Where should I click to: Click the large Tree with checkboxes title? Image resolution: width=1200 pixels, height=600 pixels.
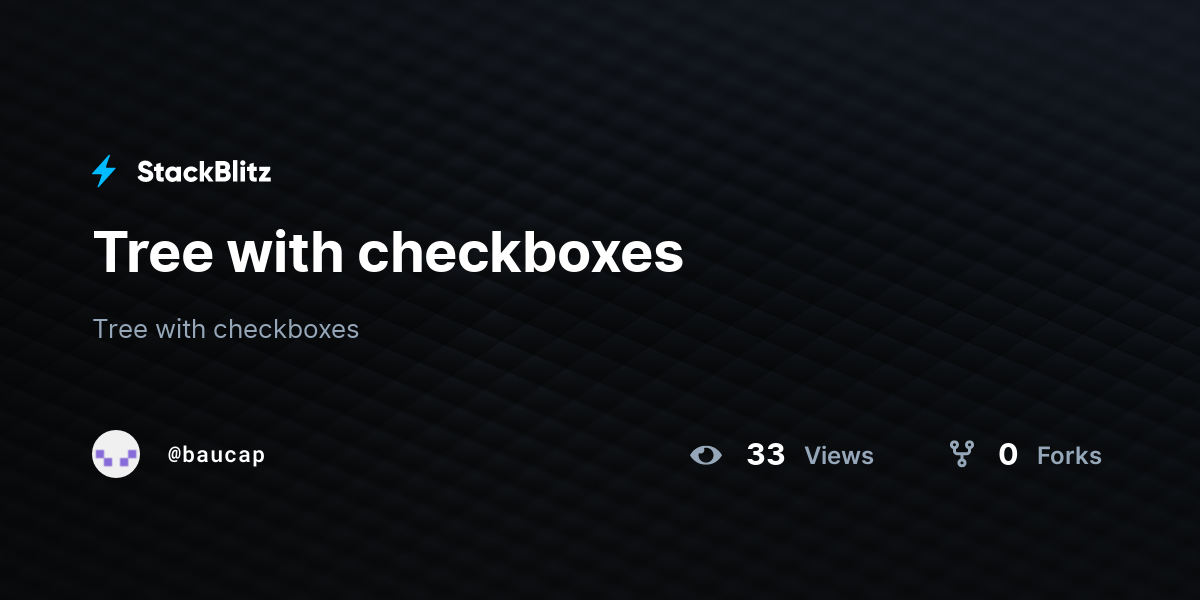click(388, 251)
